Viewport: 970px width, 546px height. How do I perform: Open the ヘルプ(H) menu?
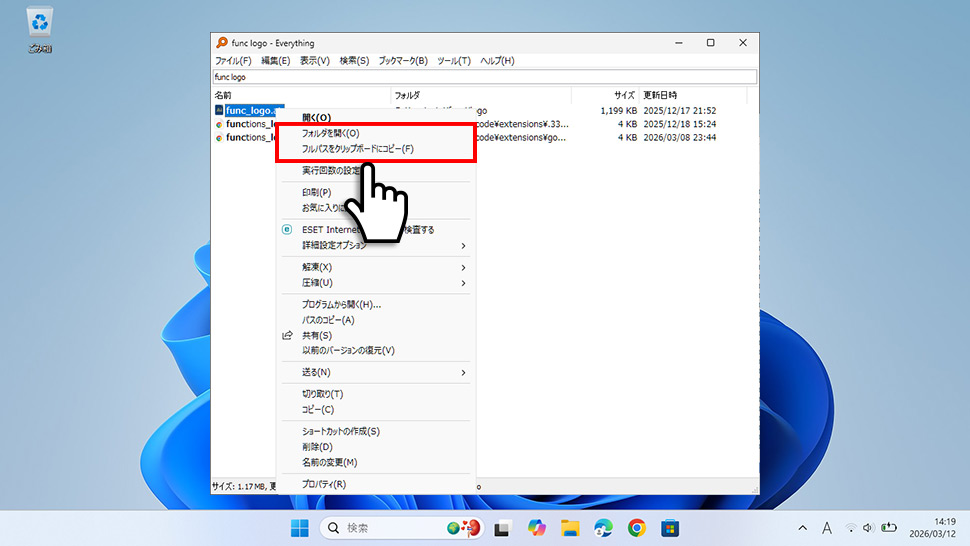pos(497,61)
